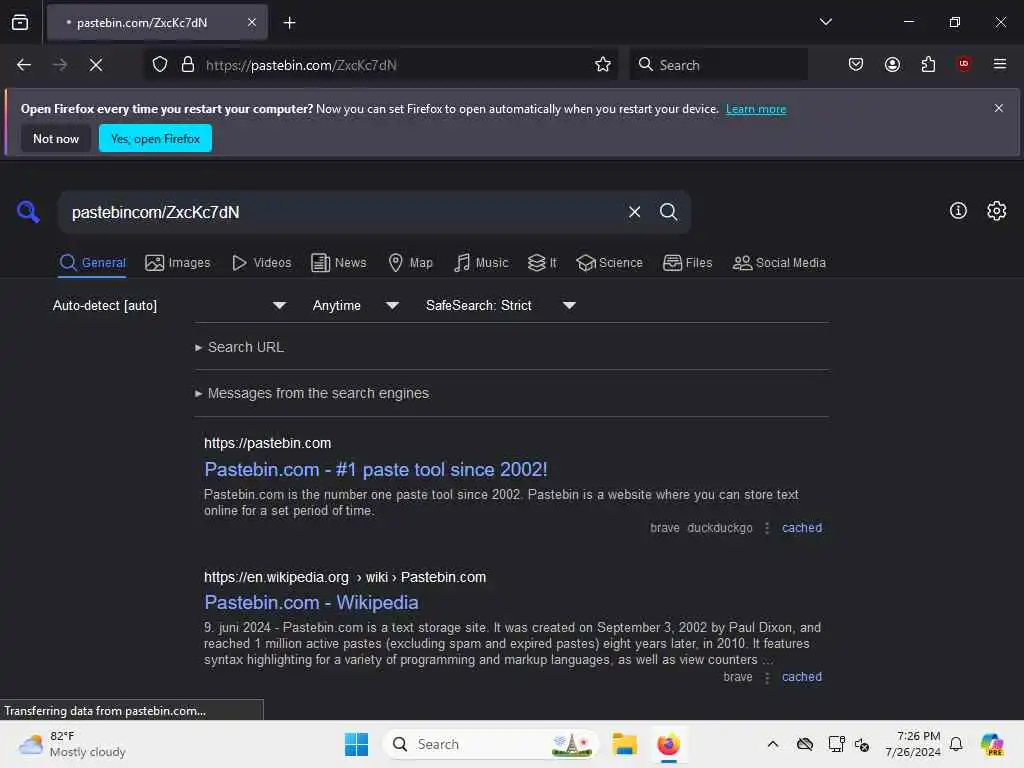
Task: Switch to Map category
Action: [x=411, y=263]
